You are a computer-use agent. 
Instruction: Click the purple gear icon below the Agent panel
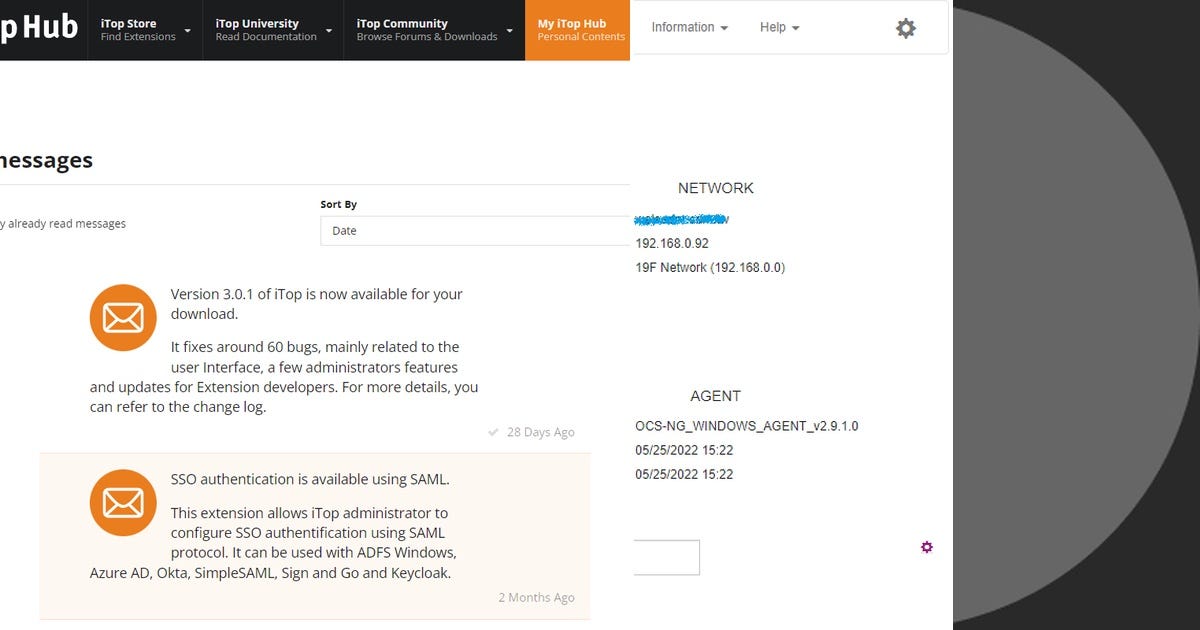point(926,547)
